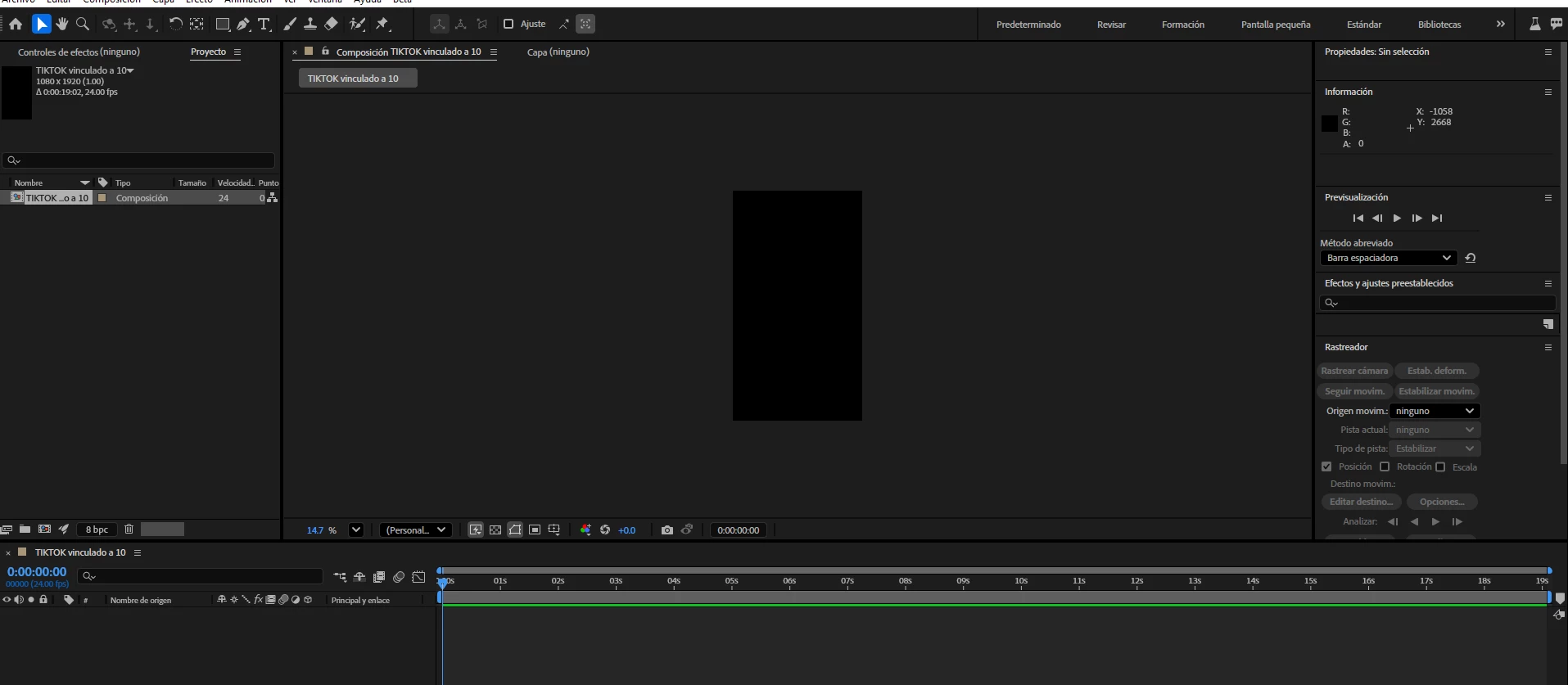Open the Previsualización panel menu
Viewport: 1568px width, 685px height.
click(1548, 197)
